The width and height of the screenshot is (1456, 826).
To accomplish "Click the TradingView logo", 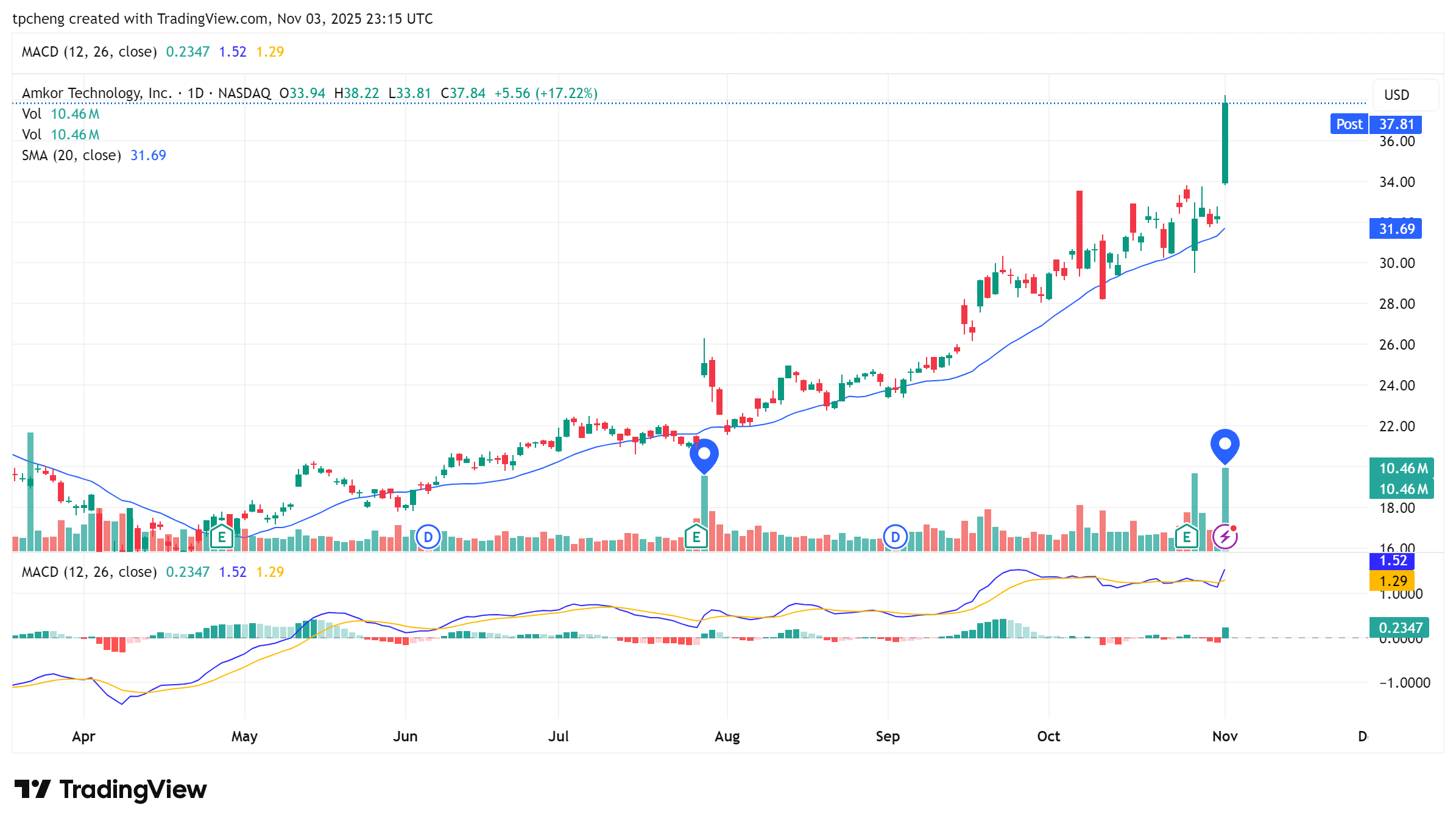I will click(111, 789).
